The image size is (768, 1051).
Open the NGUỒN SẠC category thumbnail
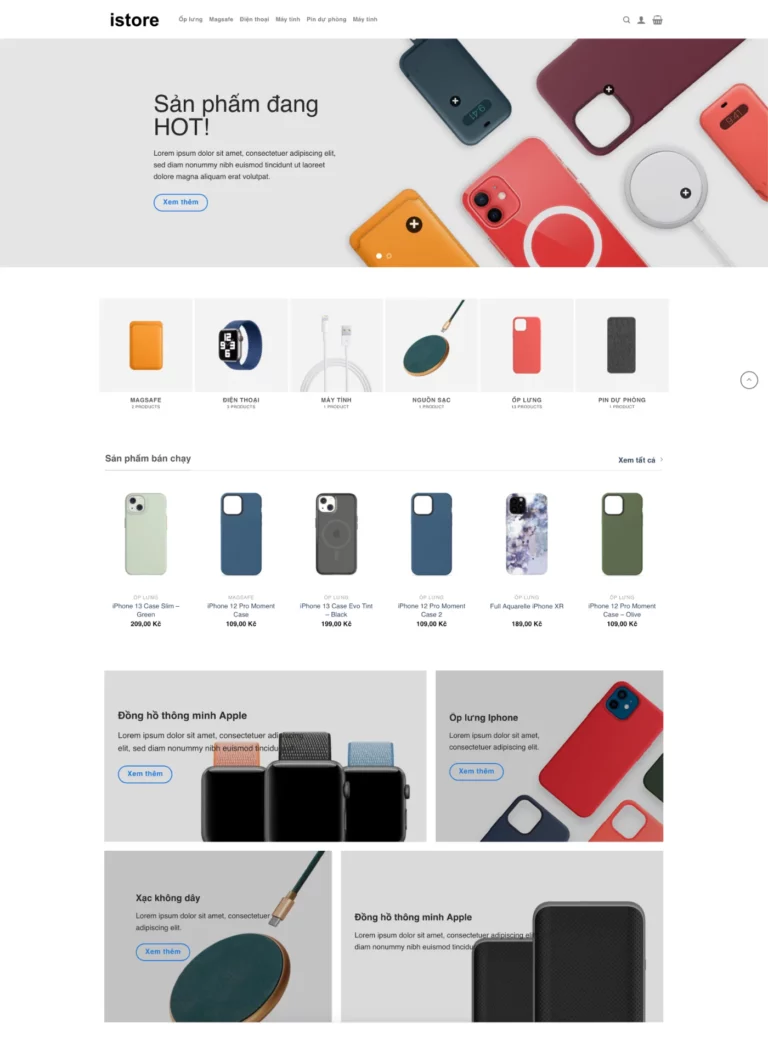431,346
